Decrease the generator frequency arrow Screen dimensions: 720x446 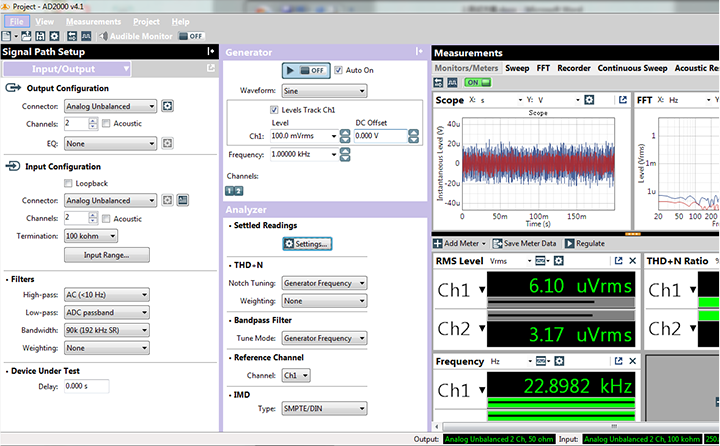(345, 158)
